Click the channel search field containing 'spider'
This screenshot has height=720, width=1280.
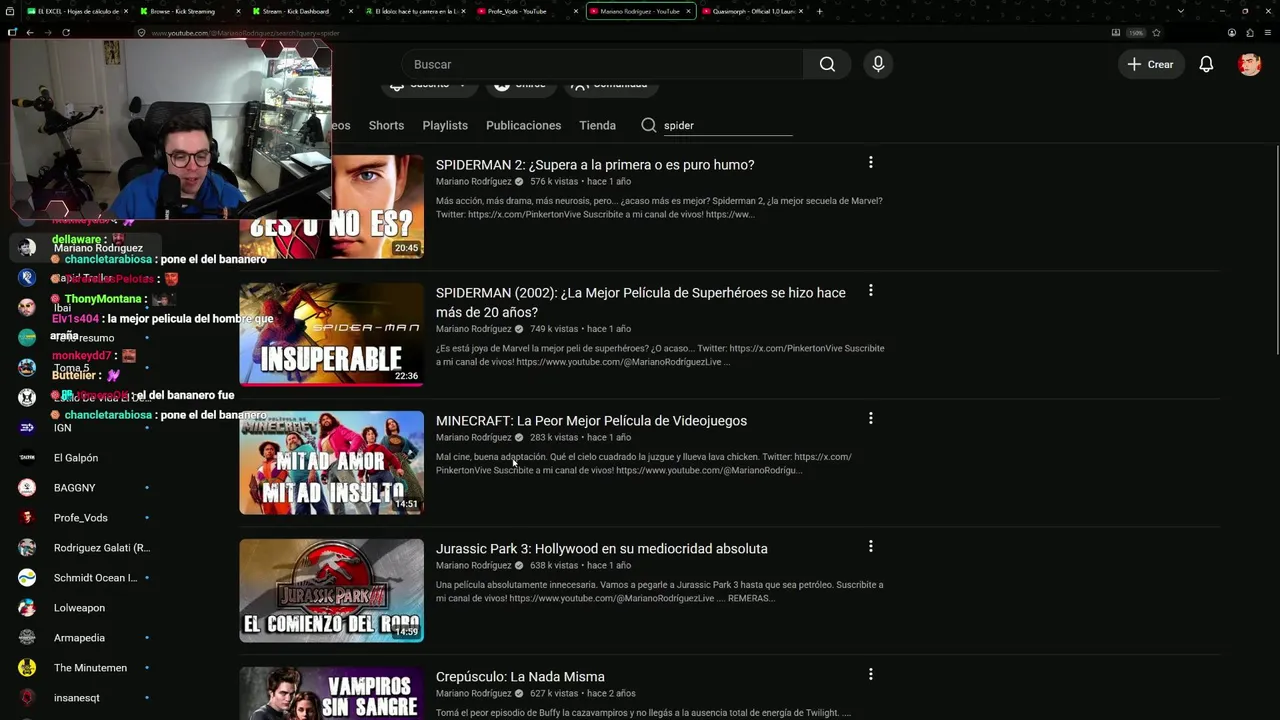[x=728, y=125]
